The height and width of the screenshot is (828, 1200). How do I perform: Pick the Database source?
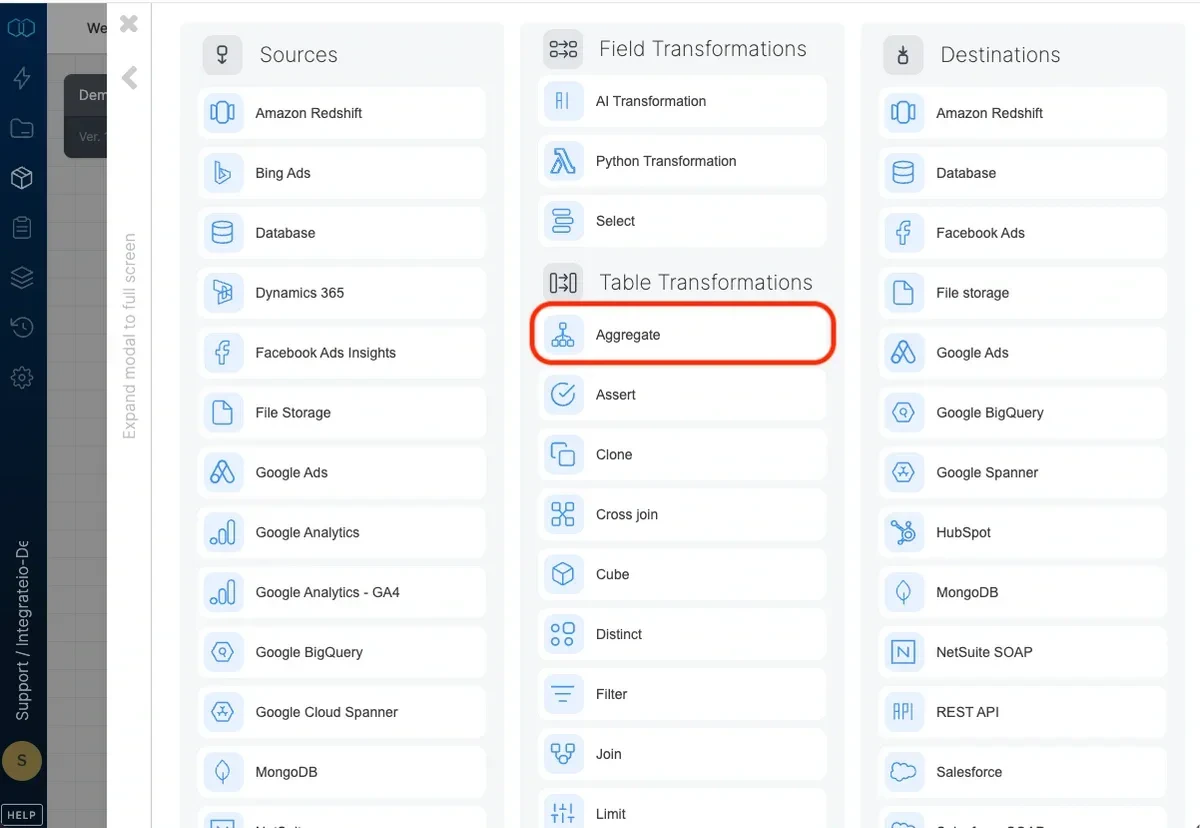pos(342,233)
